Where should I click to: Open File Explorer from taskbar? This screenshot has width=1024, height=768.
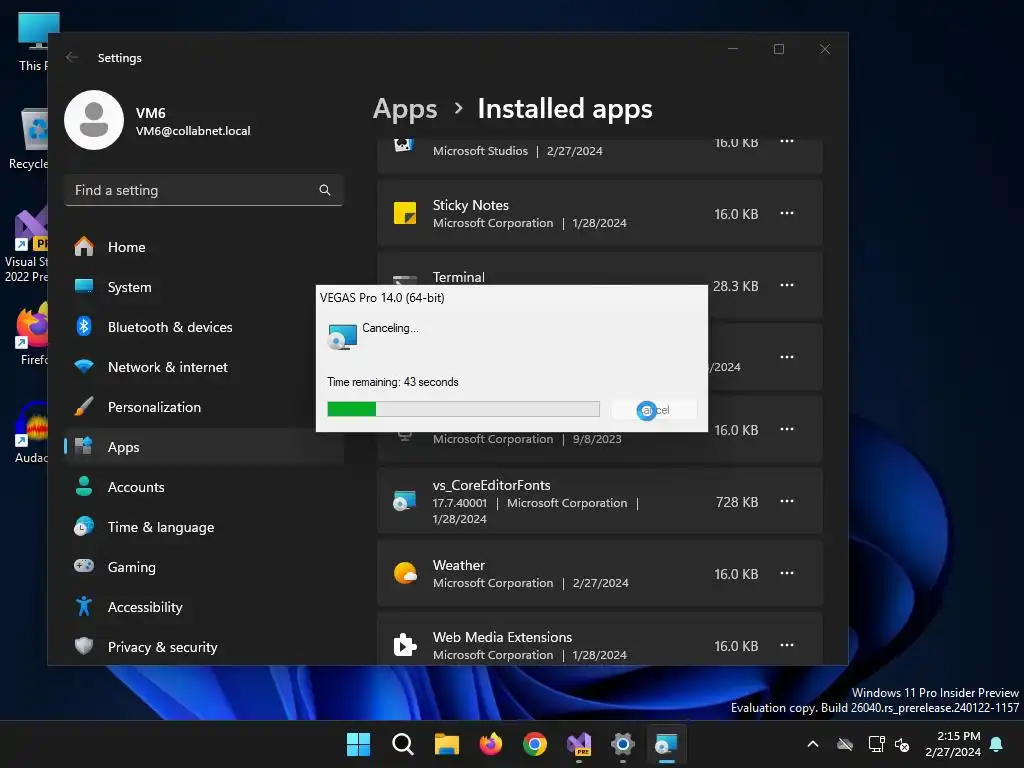tap(447, 744)
